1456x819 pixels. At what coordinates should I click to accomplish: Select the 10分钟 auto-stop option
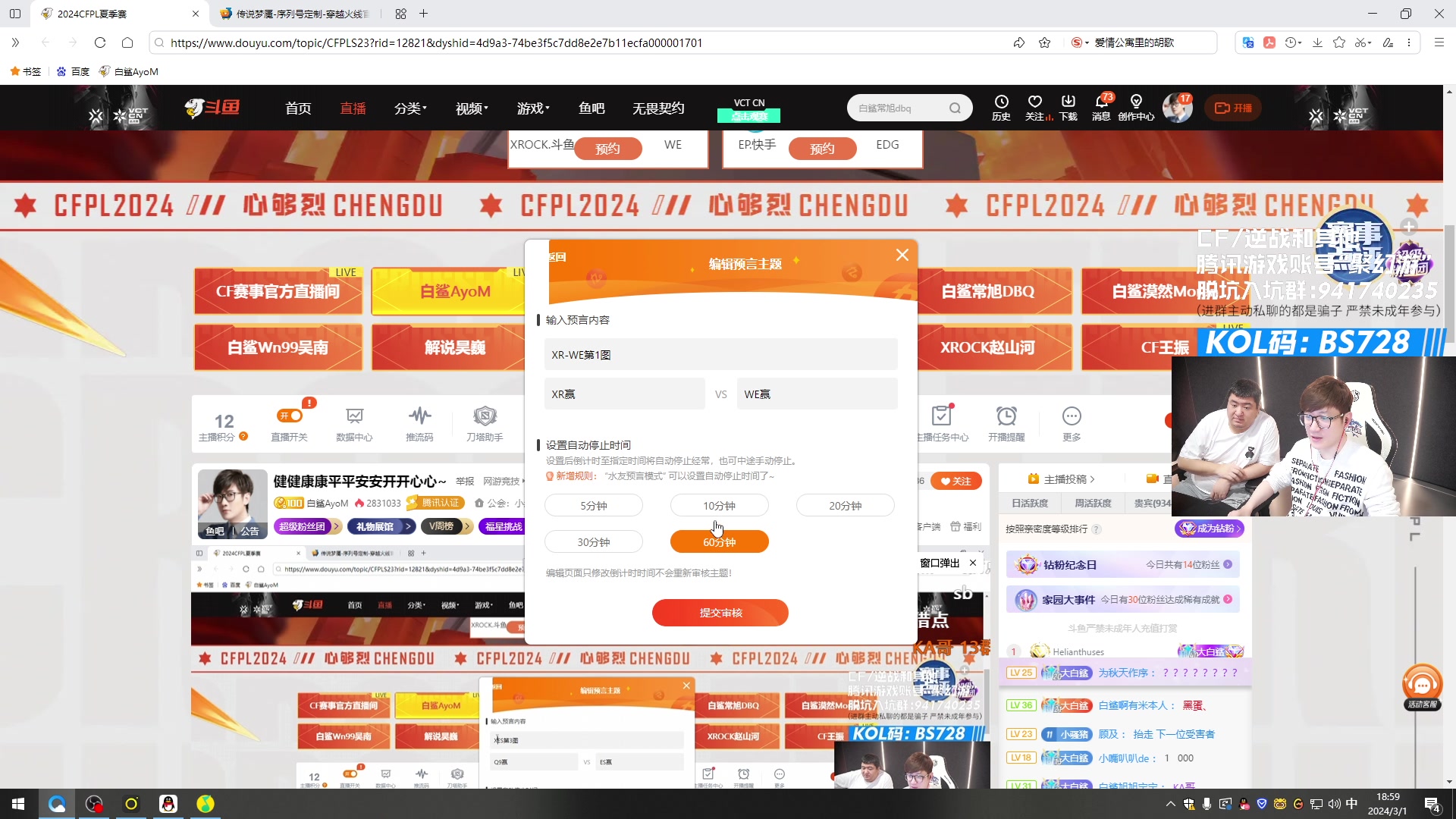[x=719, y=506]
